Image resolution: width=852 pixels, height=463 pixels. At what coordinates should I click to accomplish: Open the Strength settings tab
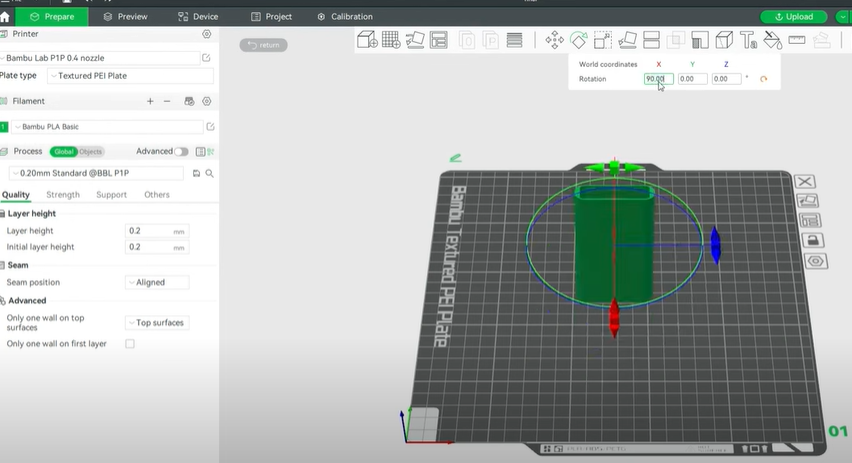[63, 195]
